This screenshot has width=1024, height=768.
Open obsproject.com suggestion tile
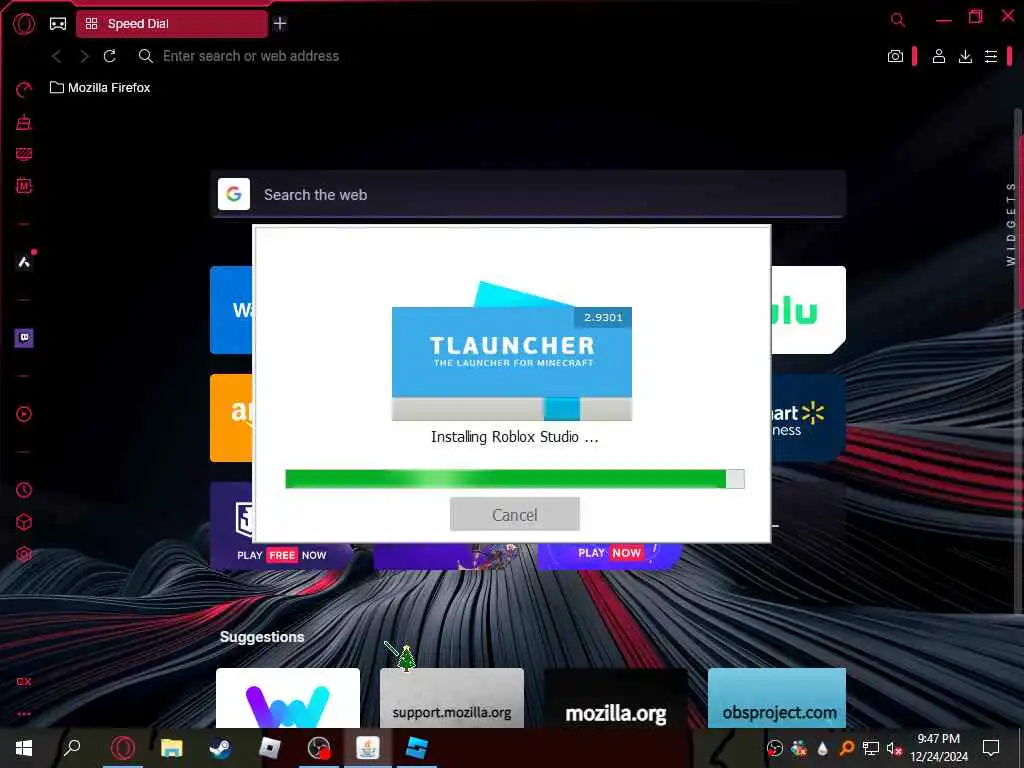click(776, 697)
